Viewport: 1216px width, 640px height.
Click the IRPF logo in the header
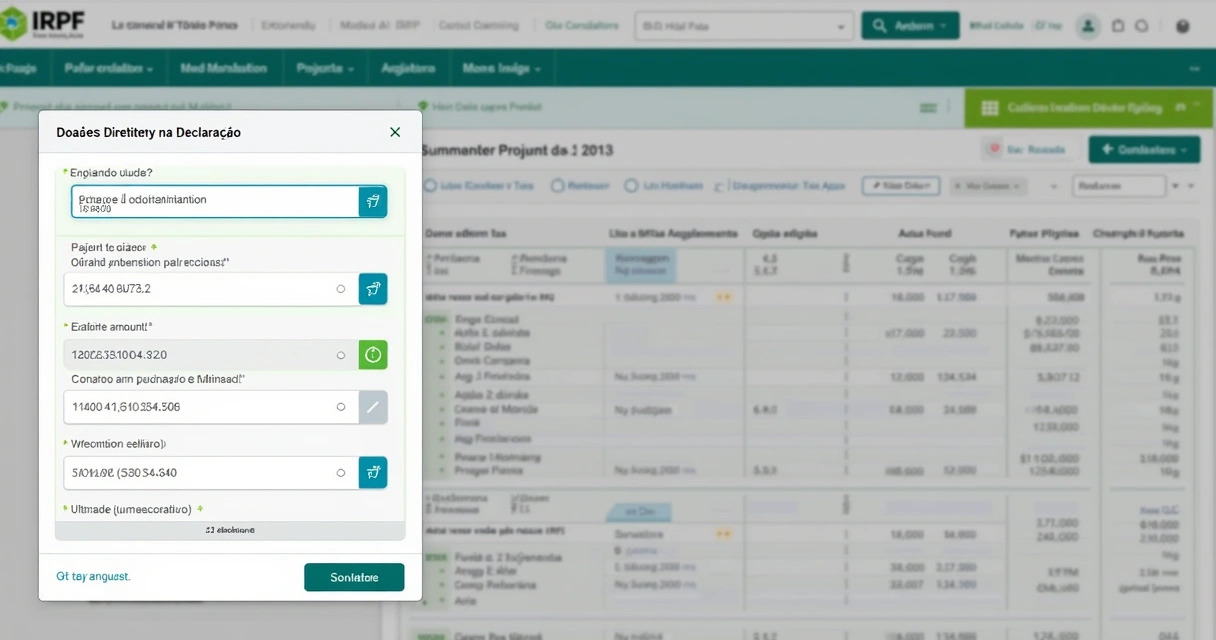click(x=44, y=24)
